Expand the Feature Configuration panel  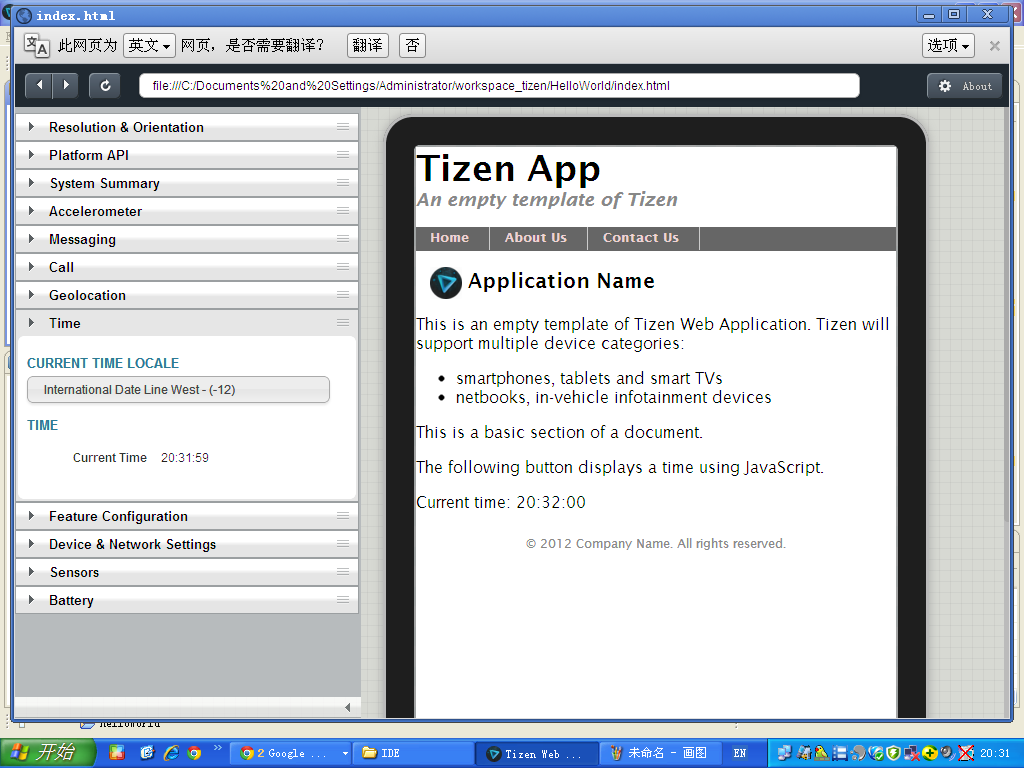187,517
